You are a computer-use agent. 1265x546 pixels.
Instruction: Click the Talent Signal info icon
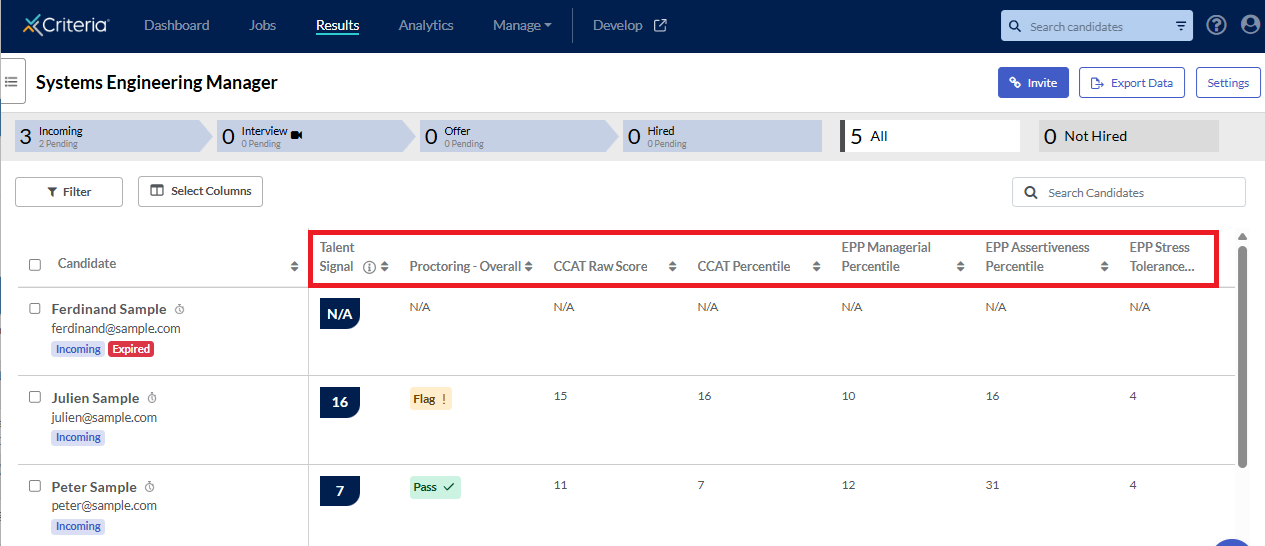tap(369, 267)
